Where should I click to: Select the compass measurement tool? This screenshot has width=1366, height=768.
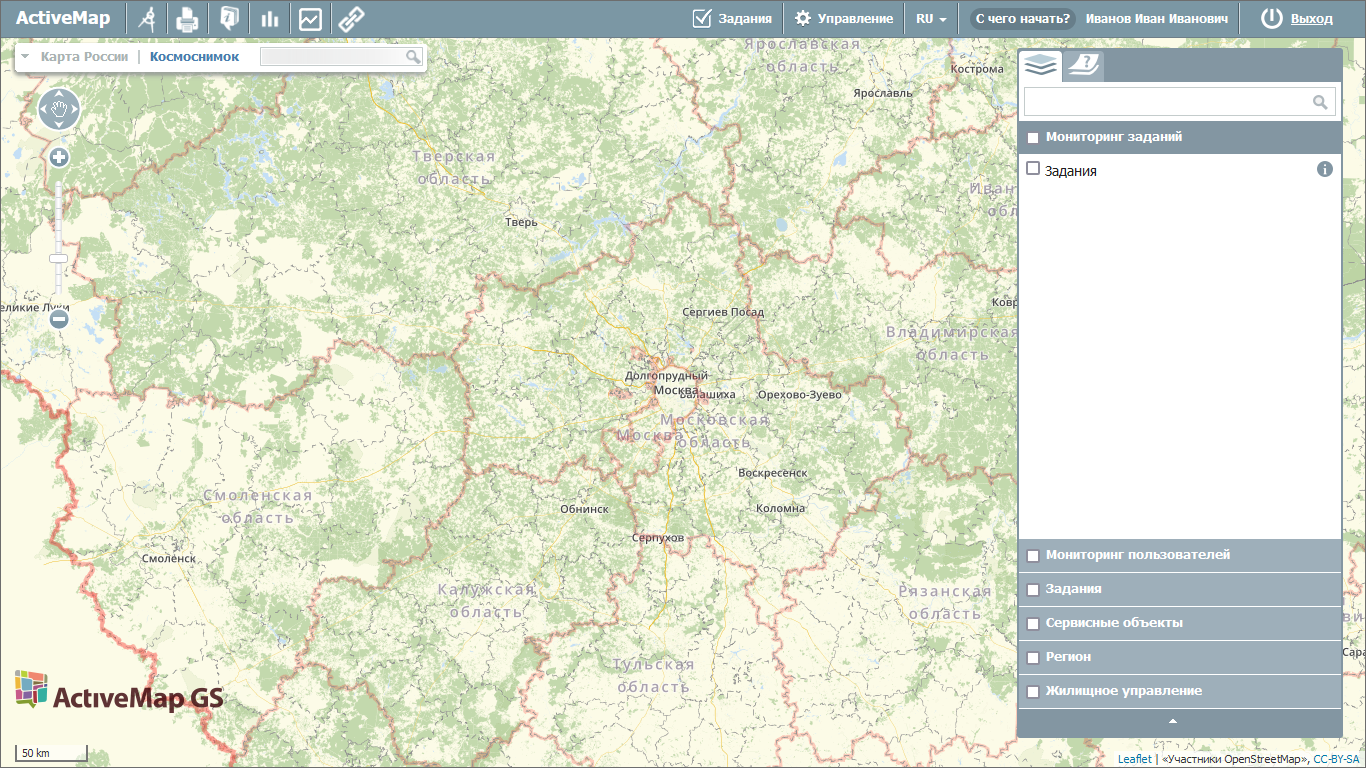pos(147,18)
